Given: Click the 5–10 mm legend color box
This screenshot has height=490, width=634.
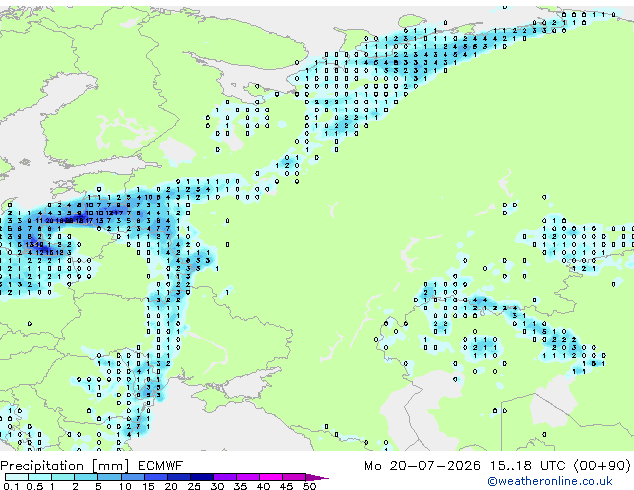Looking at the screenshot, I should point(109,477).
